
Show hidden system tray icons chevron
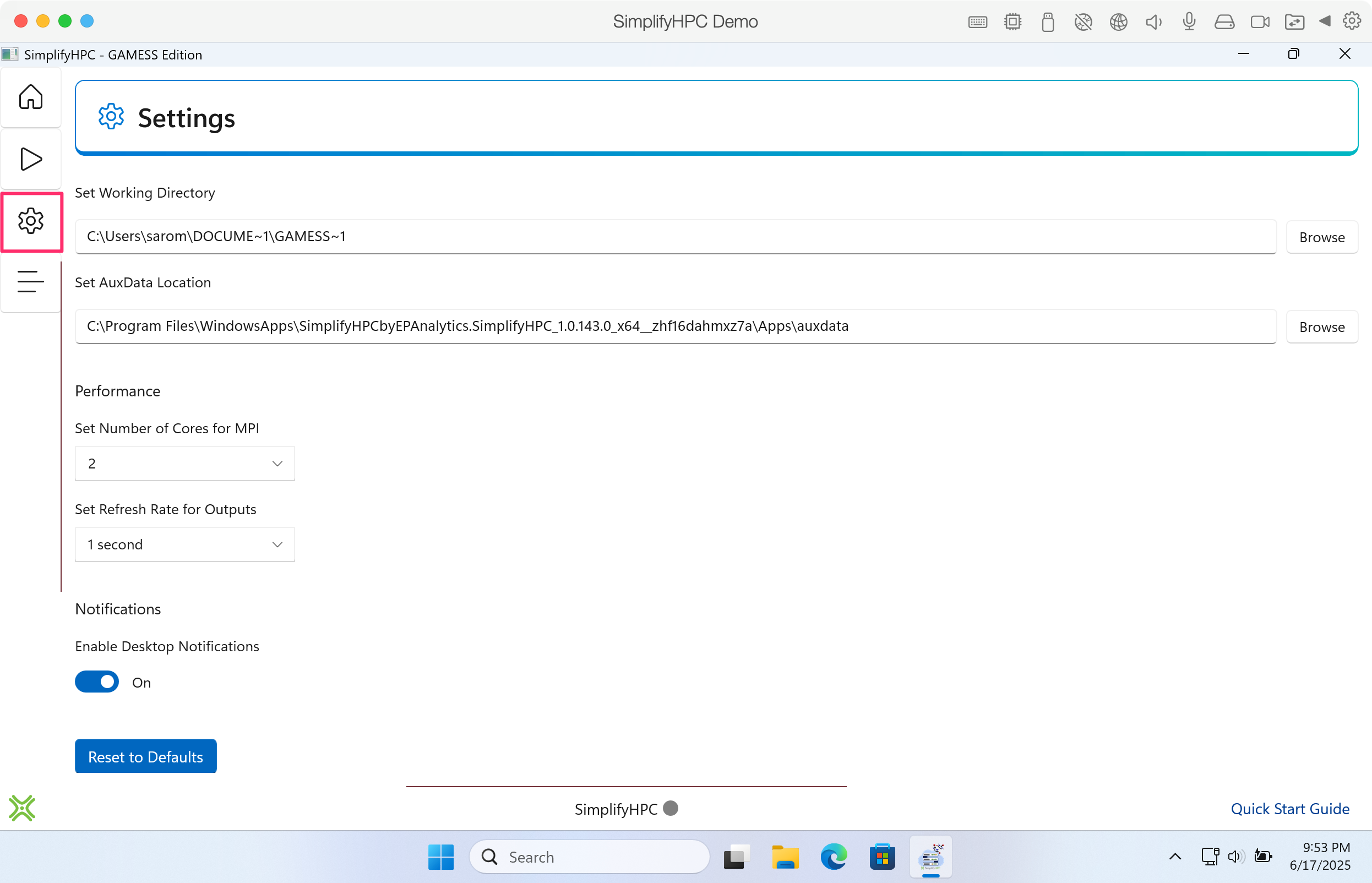1175,857
